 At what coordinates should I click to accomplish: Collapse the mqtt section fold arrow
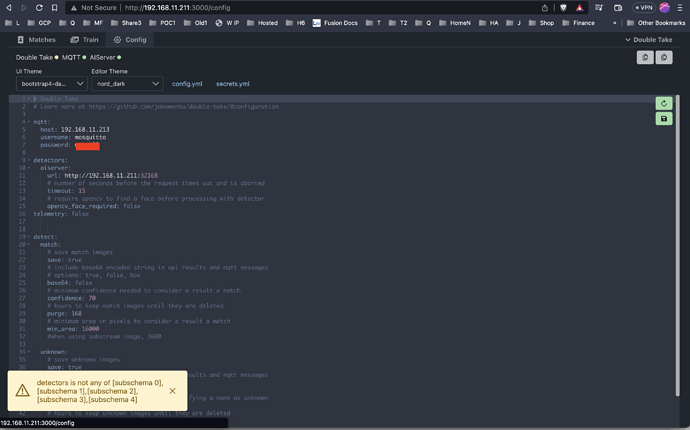point(29,122)
